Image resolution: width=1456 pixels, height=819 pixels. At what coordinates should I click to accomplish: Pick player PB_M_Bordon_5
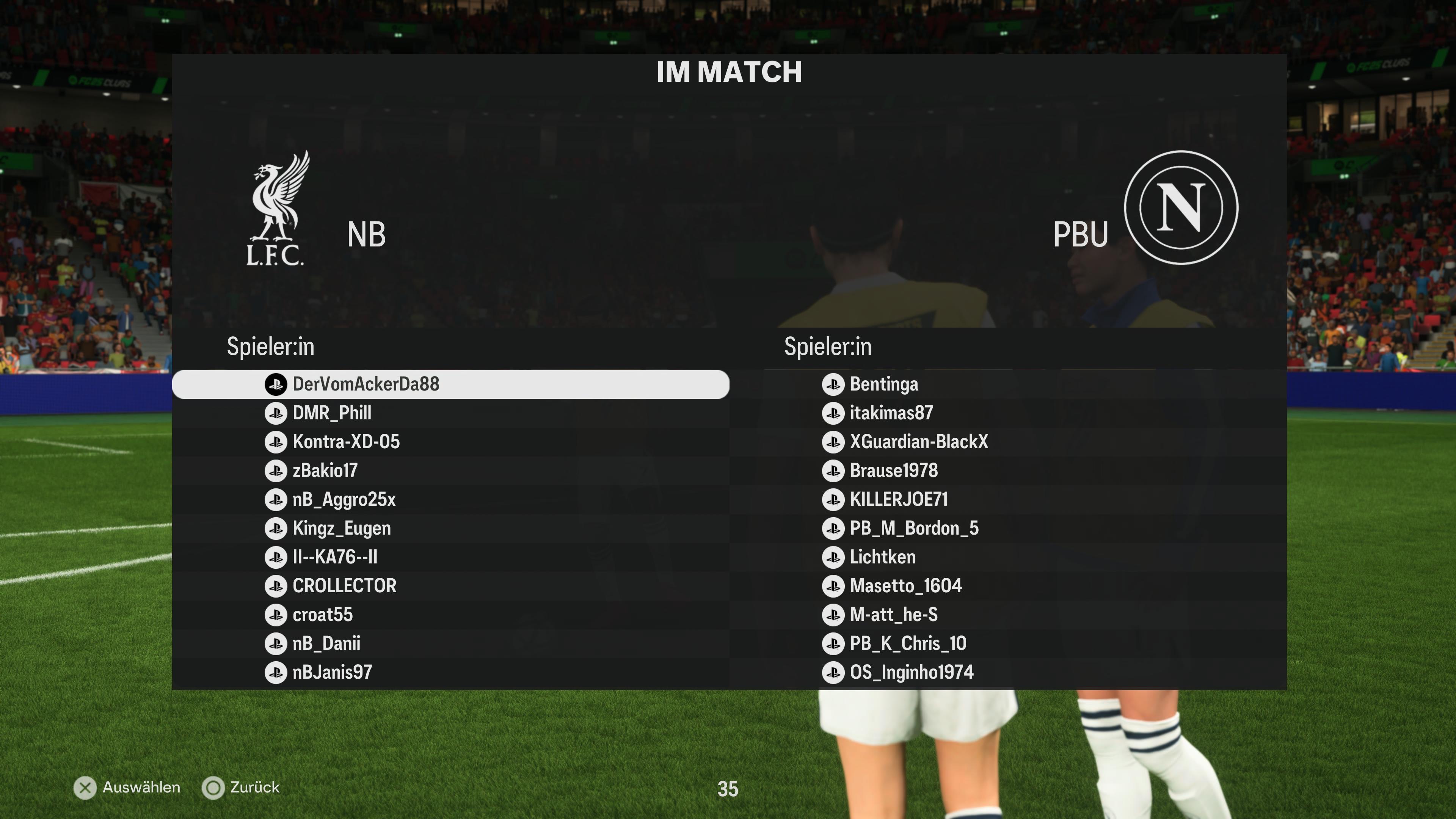[x=1008, y=529]
